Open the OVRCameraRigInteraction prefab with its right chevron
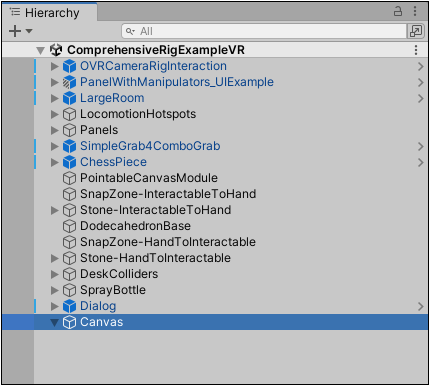 click(421, 66)
